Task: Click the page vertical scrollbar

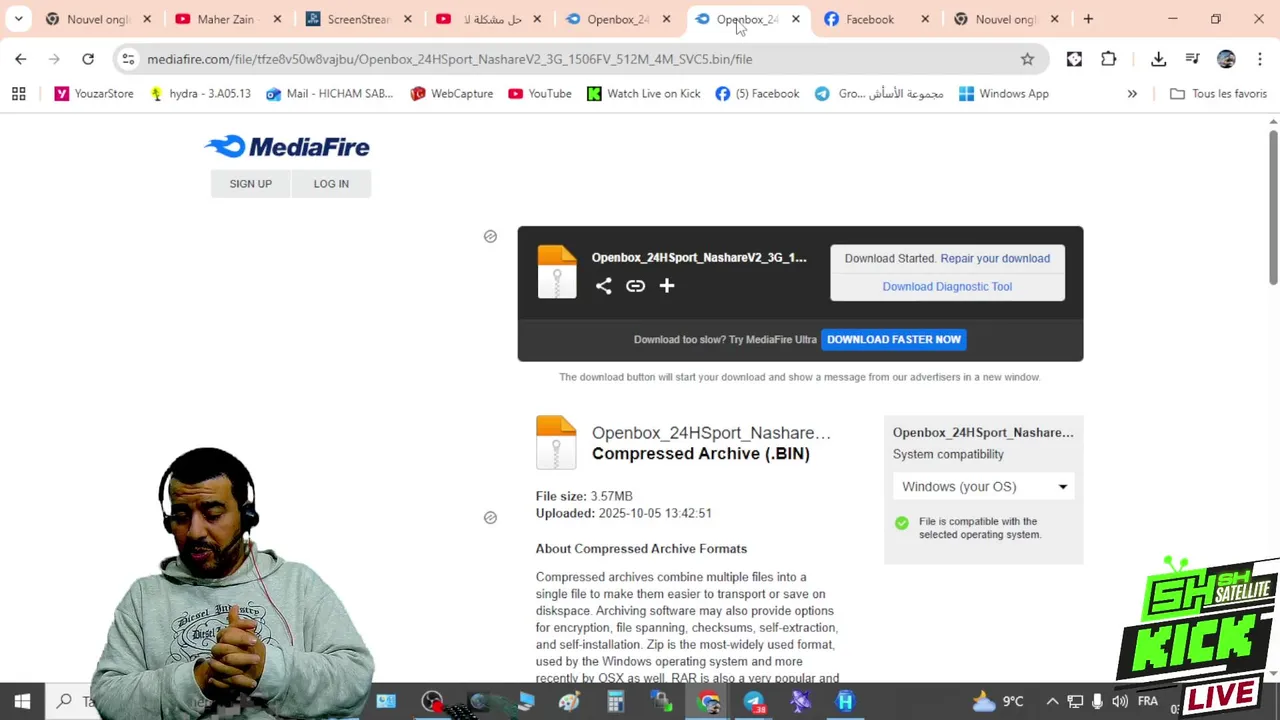Action: (1273, 207)
